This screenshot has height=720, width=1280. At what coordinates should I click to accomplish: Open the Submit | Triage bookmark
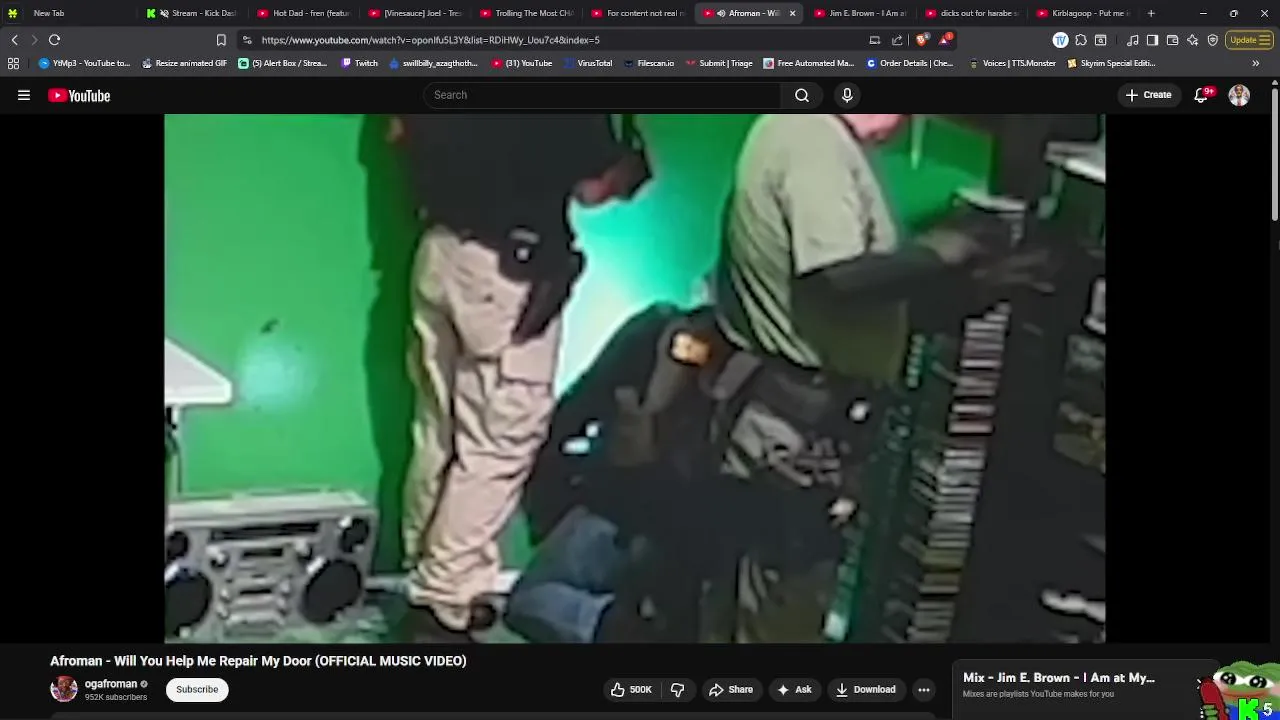[x=719, y=63]
